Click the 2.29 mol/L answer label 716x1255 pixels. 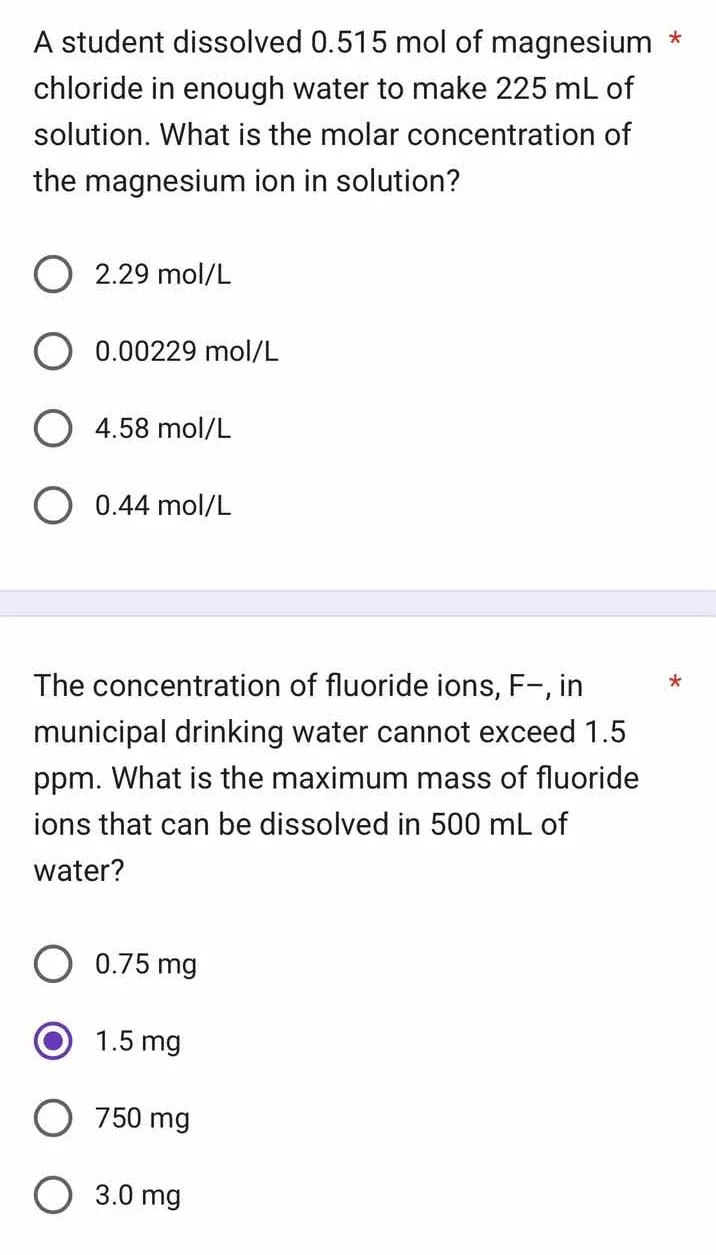tap(162, 274)
